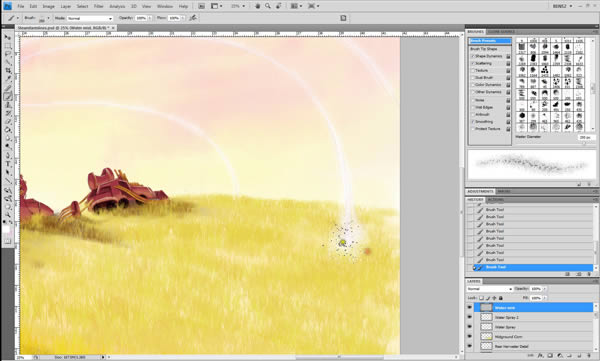This screenshot has height=361, width=600.
Task: Open the File menu
Action: coord(21,6)
